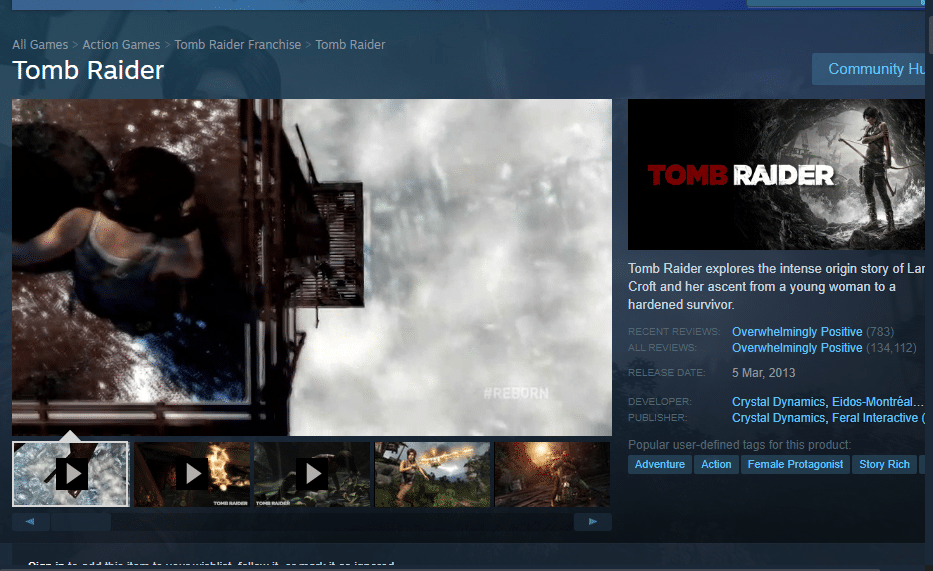Select the Action tag

716,465
